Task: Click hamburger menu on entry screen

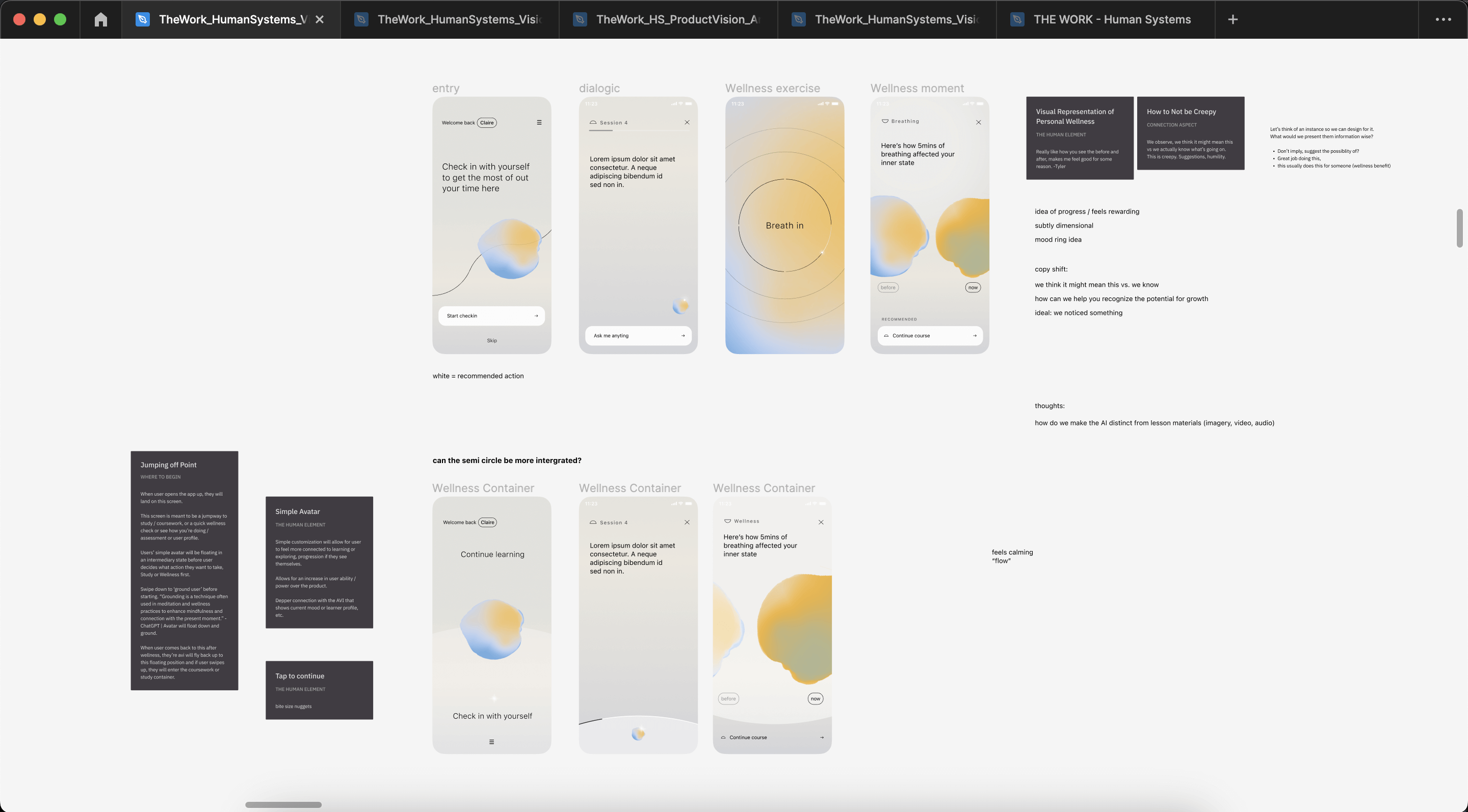Action: click(539, 122)
